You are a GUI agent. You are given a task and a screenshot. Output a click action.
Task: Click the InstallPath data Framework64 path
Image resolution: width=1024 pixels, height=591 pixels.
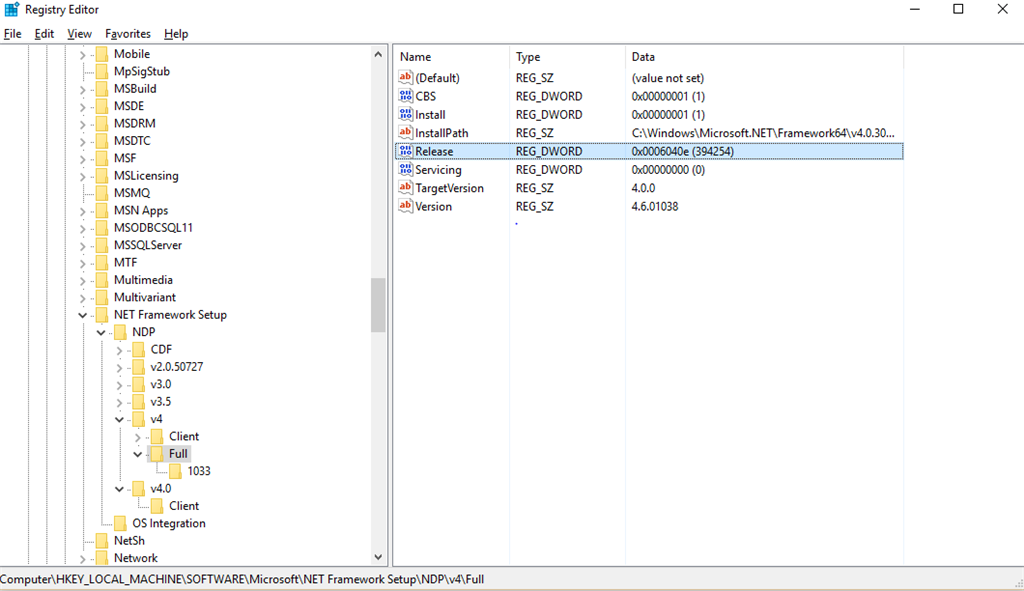[x=763, y=133]
